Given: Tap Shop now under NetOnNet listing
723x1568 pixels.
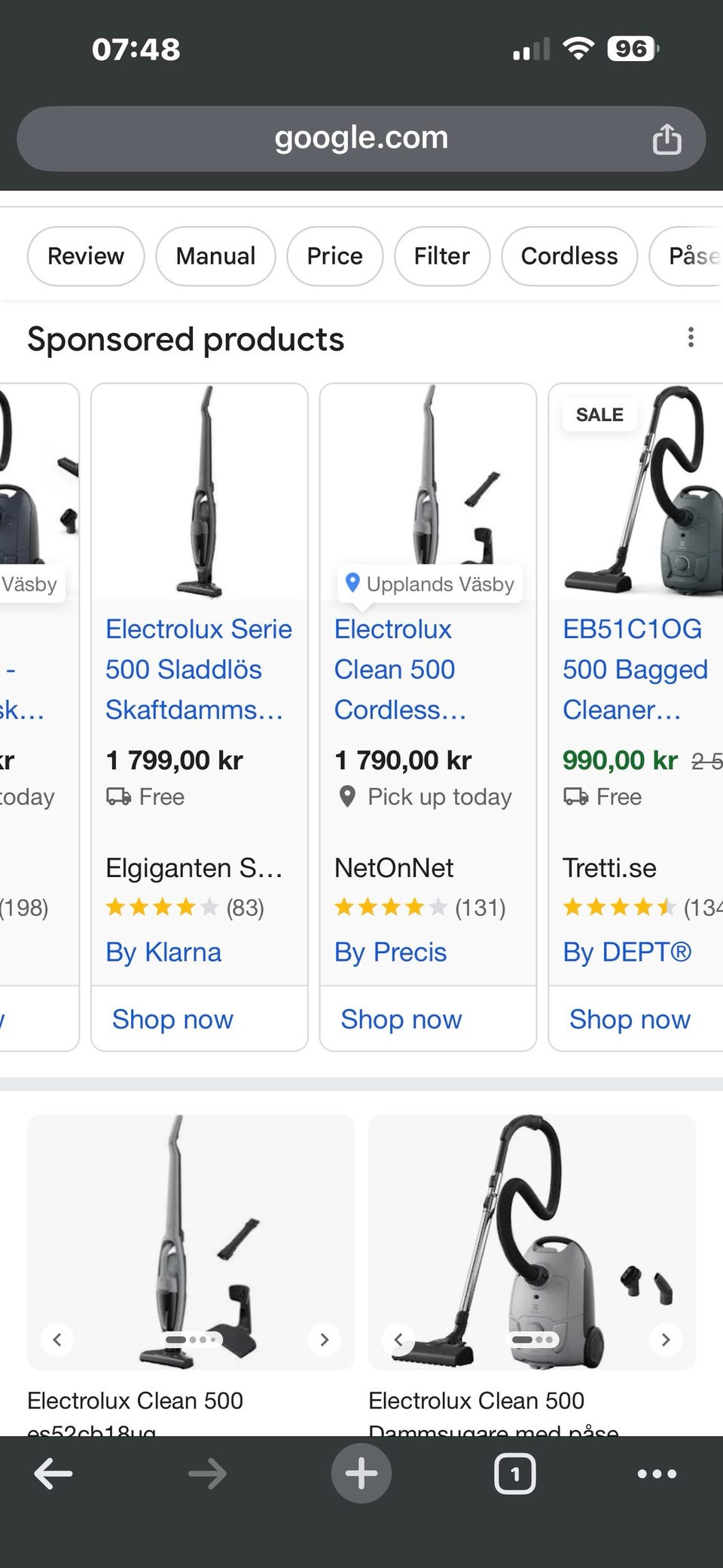Looking at the screenshot, I should (401, 1019).
